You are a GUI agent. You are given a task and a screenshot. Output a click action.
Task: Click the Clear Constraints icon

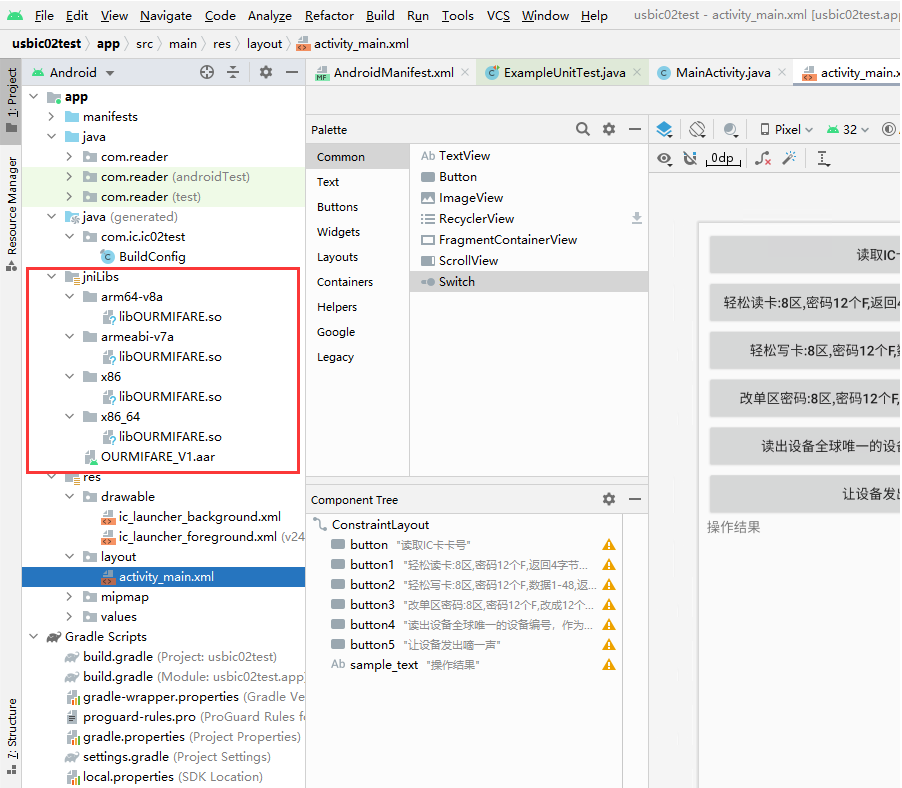[762, 158]
